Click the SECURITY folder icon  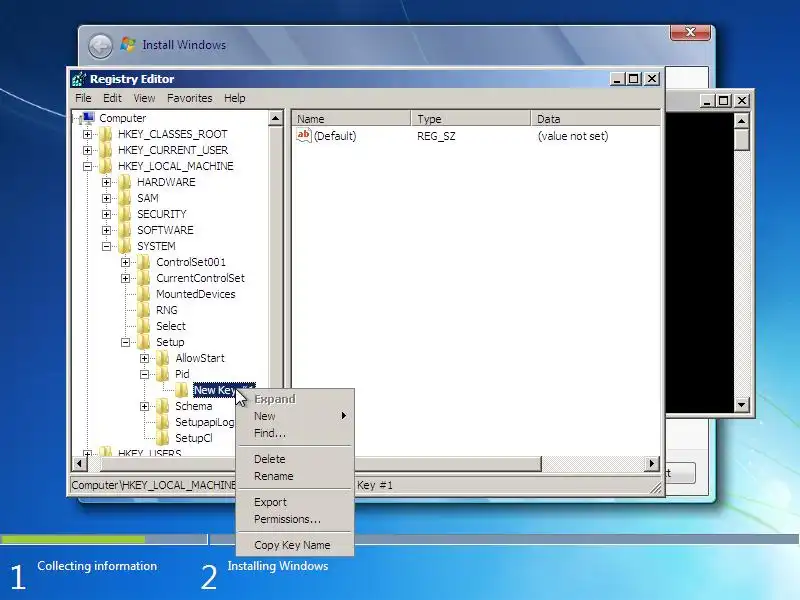click(125, 214)
